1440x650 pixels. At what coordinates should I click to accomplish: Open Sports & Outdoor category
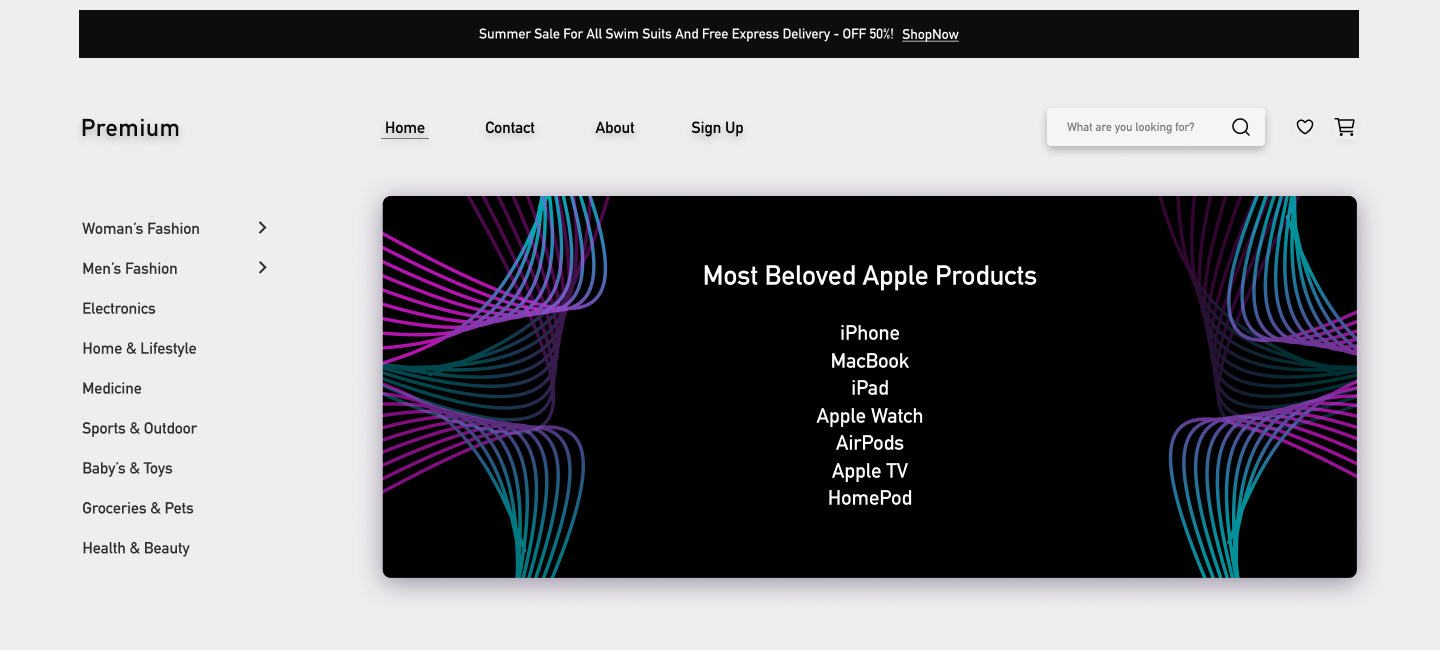click(x=139, y=429)
